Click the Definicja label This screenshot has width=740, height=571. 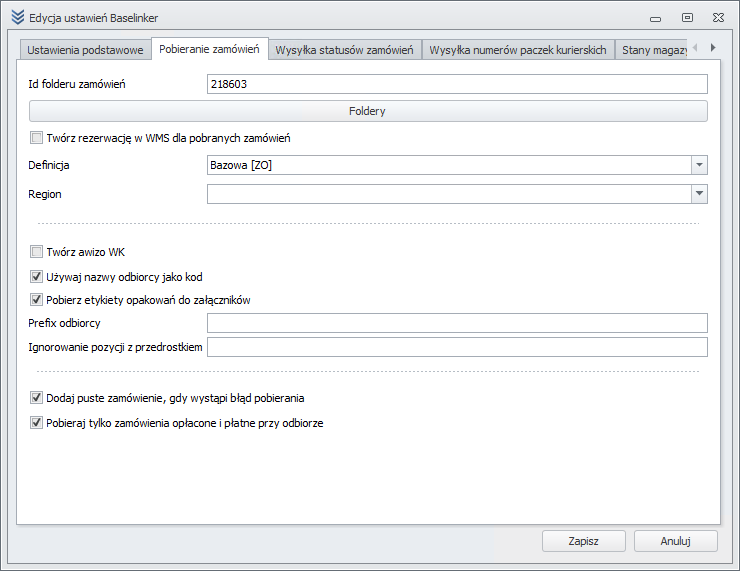tap(49, 165)
